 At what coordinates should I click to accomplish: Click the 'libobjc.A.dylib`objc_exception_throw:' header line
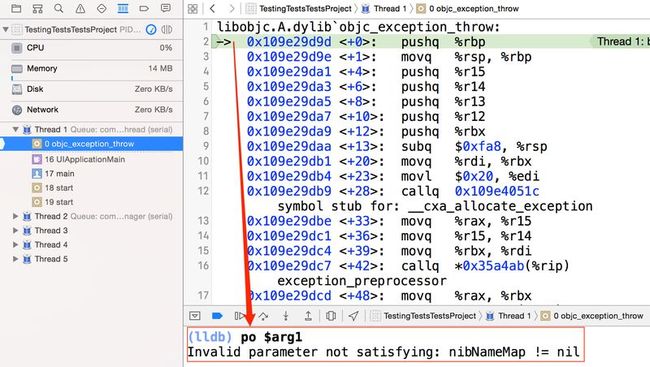[x=358, y=27]
